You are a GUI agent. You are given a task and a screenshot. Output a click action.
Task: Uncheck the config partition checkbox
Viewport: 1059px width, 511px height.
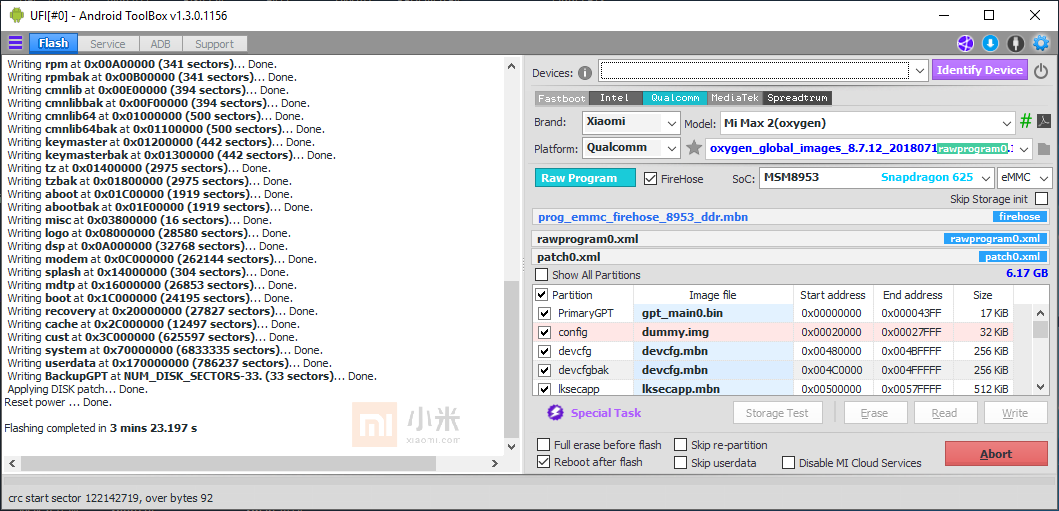point(544,332)
